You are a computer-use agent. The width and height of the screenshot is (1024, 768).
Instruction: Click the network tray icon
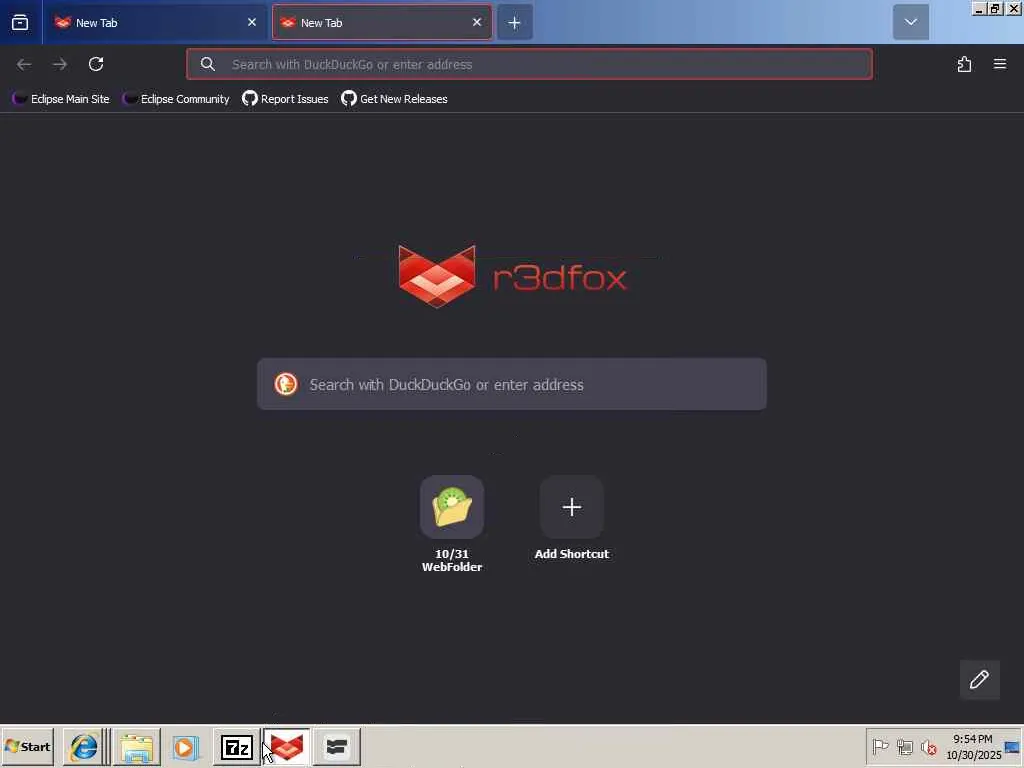(904, 746)
